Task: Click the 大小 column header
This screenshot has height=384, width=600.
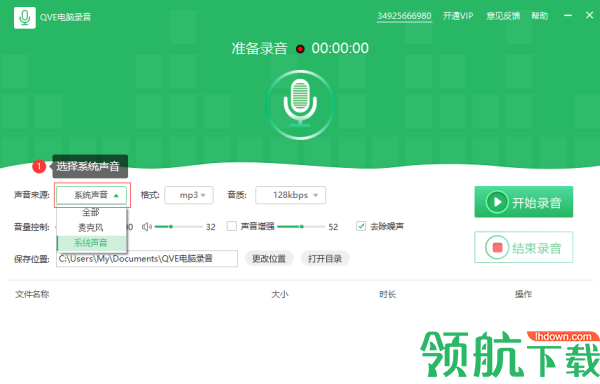Action: click(x=280, y=294)
